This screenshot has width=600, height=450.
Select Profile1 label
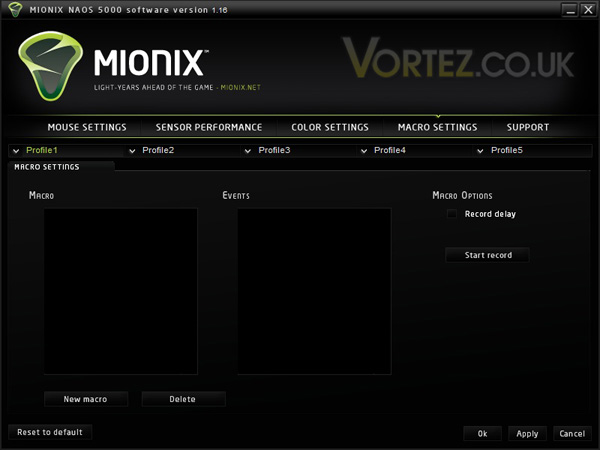click(42, 150)
